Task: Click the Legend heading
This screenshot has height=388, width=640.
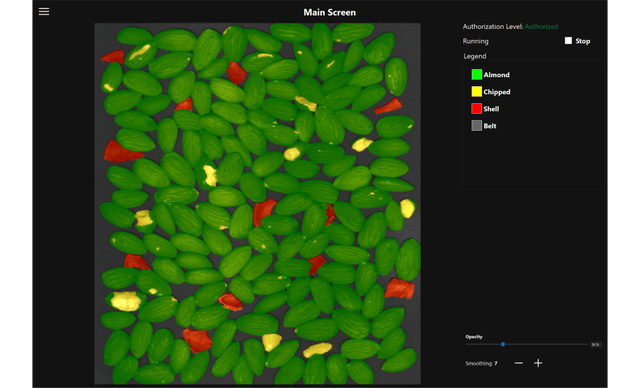Action: [x=475, y=56]
